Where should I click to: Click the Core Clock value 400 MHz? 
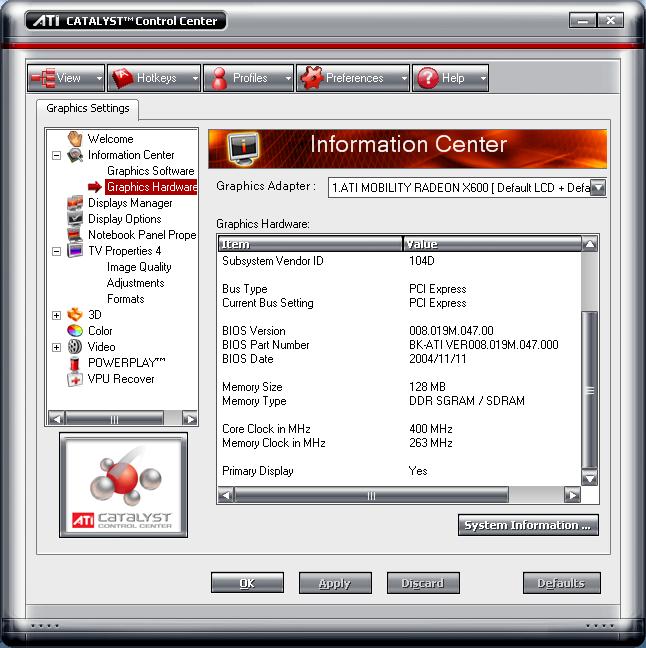pyautogui.click(x=431, y=429)
